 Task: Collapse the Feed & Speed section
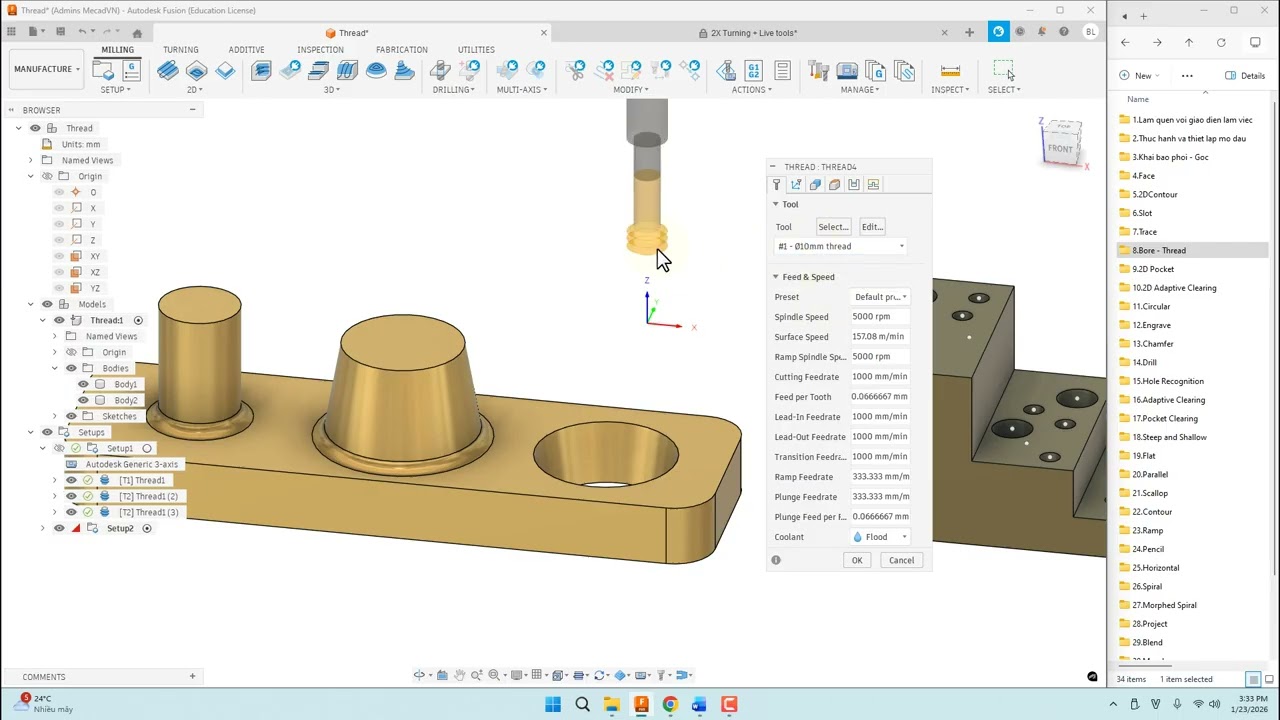pos(775,277)
